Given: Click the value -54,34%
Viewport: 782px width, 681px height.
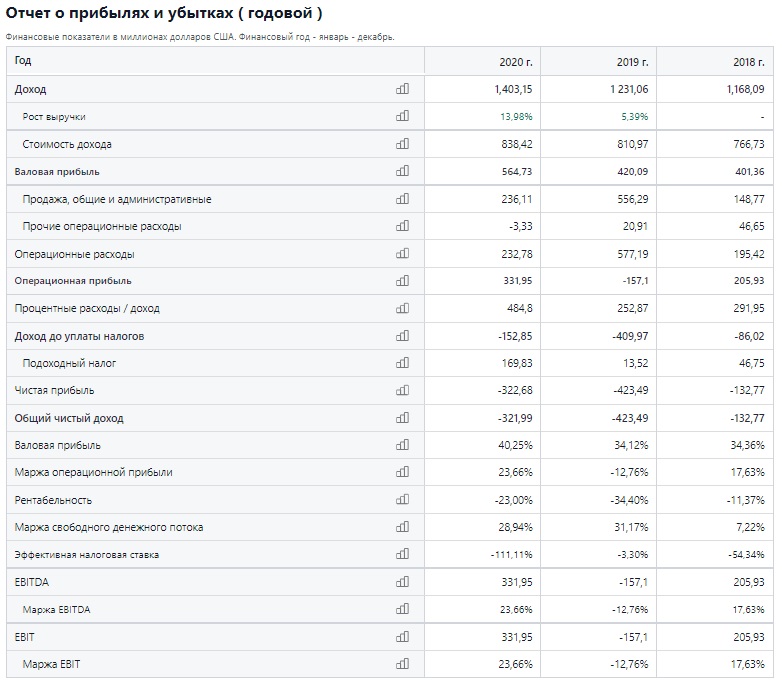Looking at the screenshot, I should [745, 554].
